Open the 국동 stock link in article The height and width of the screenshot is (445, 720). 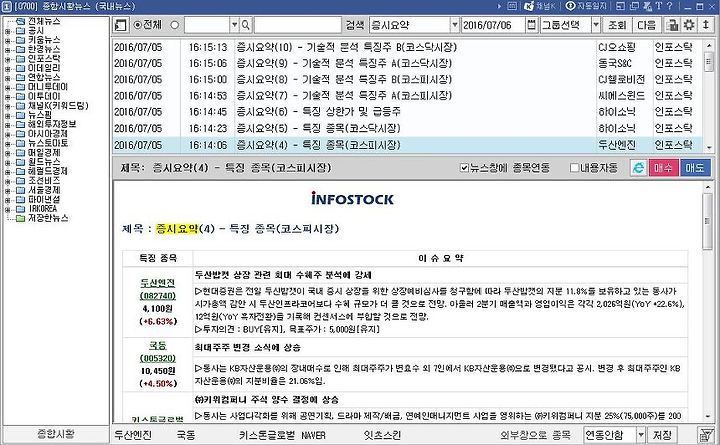158,345
